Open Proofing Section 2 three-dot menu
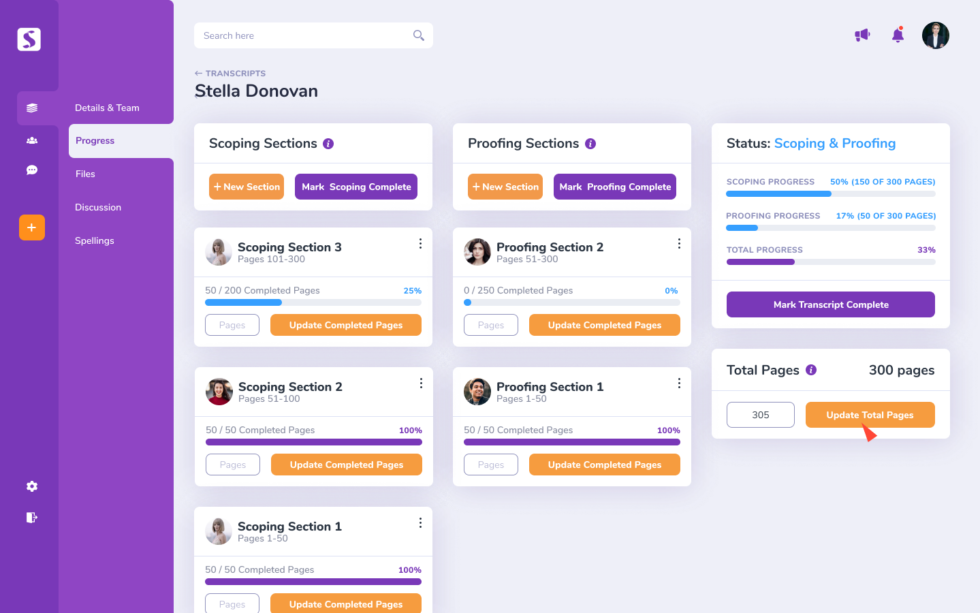 coord(679,244)
